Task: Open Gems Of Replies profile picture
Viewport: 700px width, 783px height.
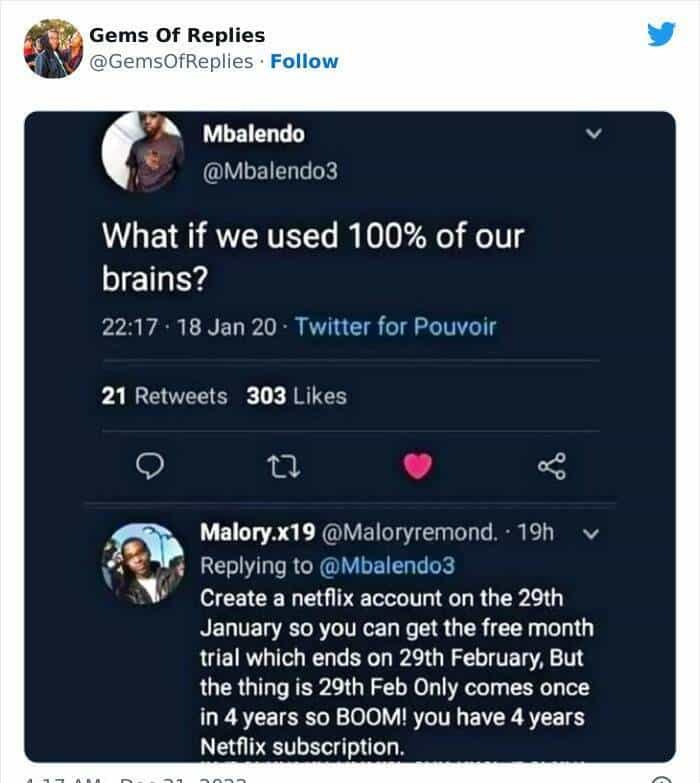Action: pyautogui.click(x=53, y=47)
